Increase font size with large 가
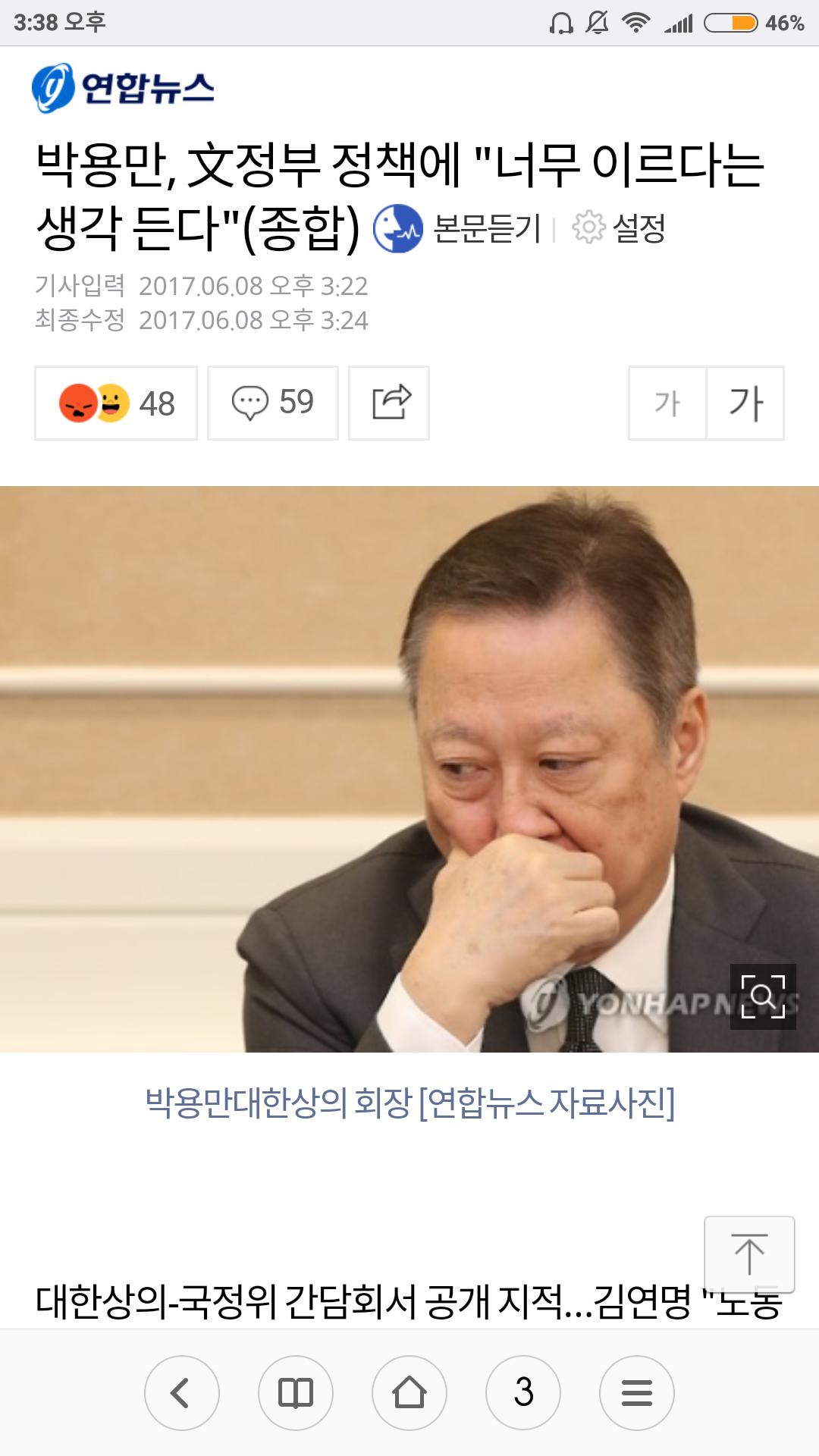 [x=745, y=403]
